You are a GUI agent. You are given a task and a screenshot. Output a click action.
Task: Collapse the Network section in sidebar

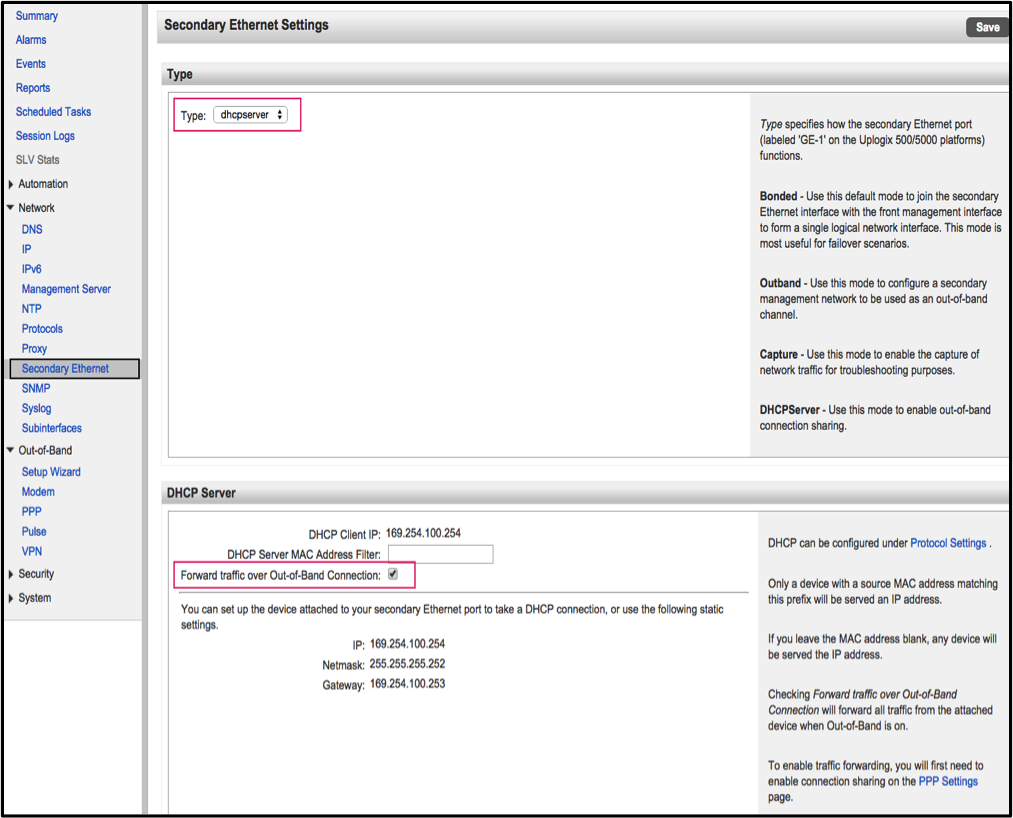11,208
